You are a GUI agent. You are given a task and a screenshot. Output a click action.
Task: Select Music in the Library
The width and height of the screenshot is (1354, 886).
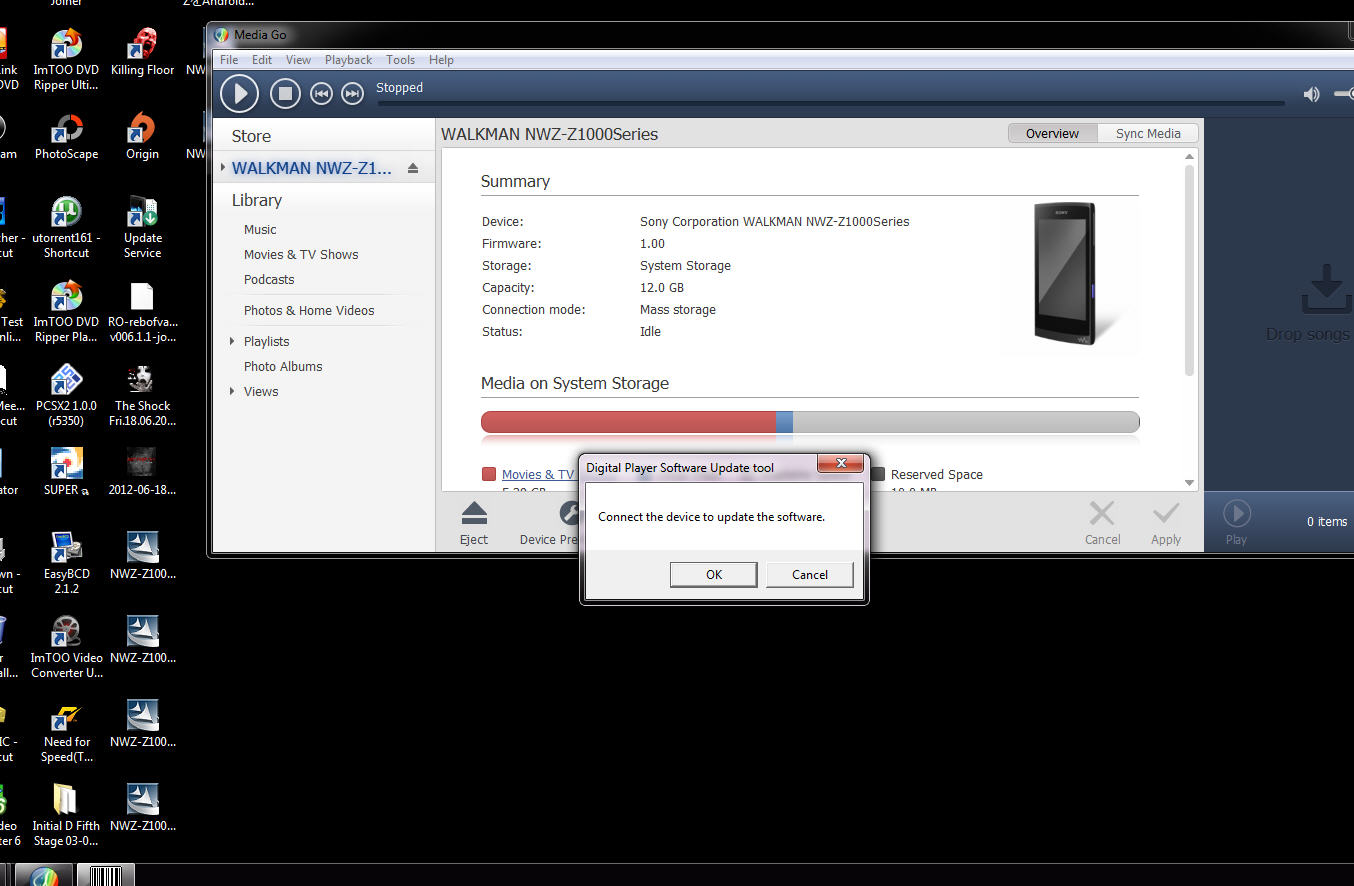tap(260, 229)
